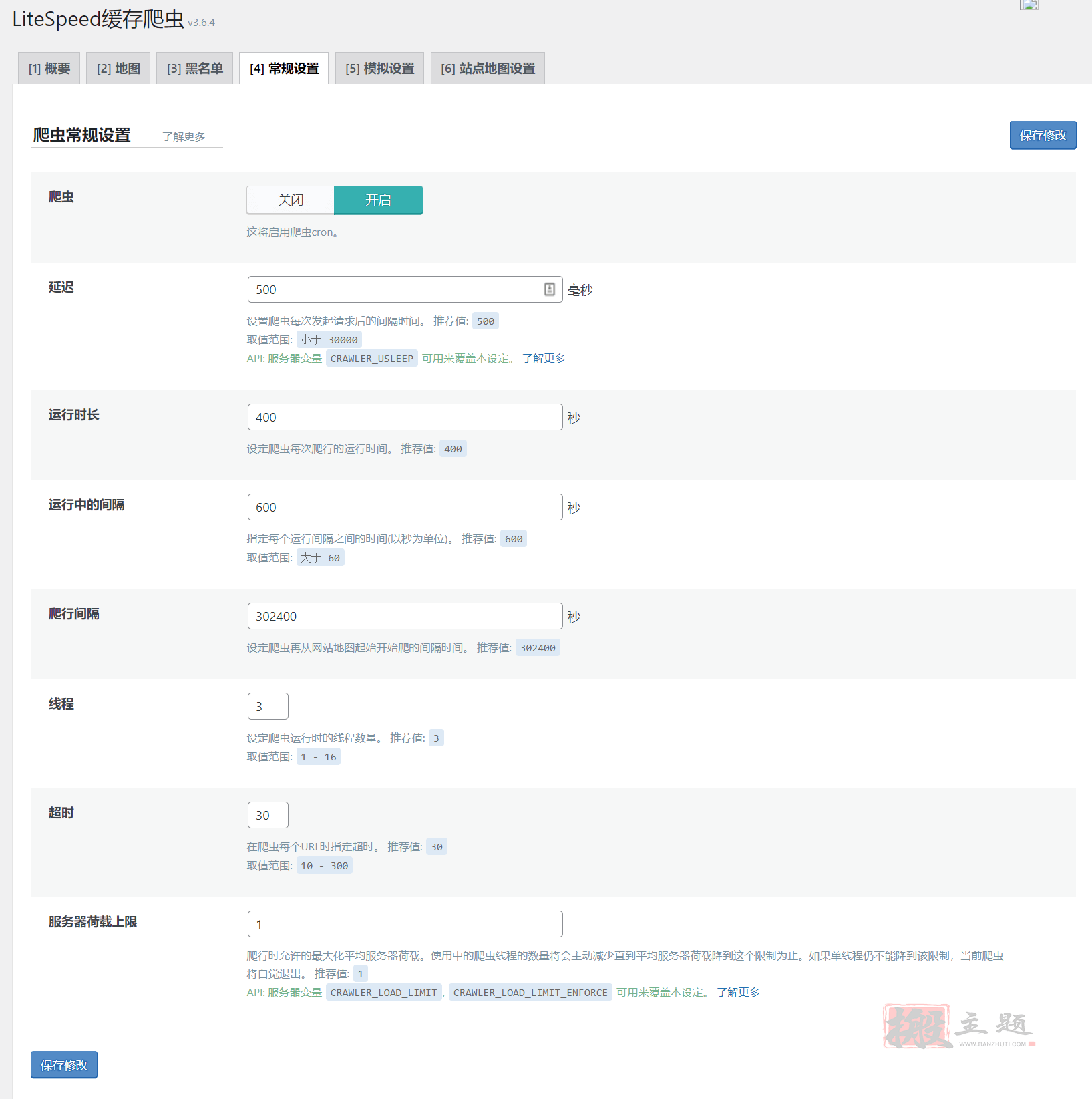Click the CRAWLER_USLEEP variable badge
This screenshot has width=1092, height=1099.
point(372,358)
